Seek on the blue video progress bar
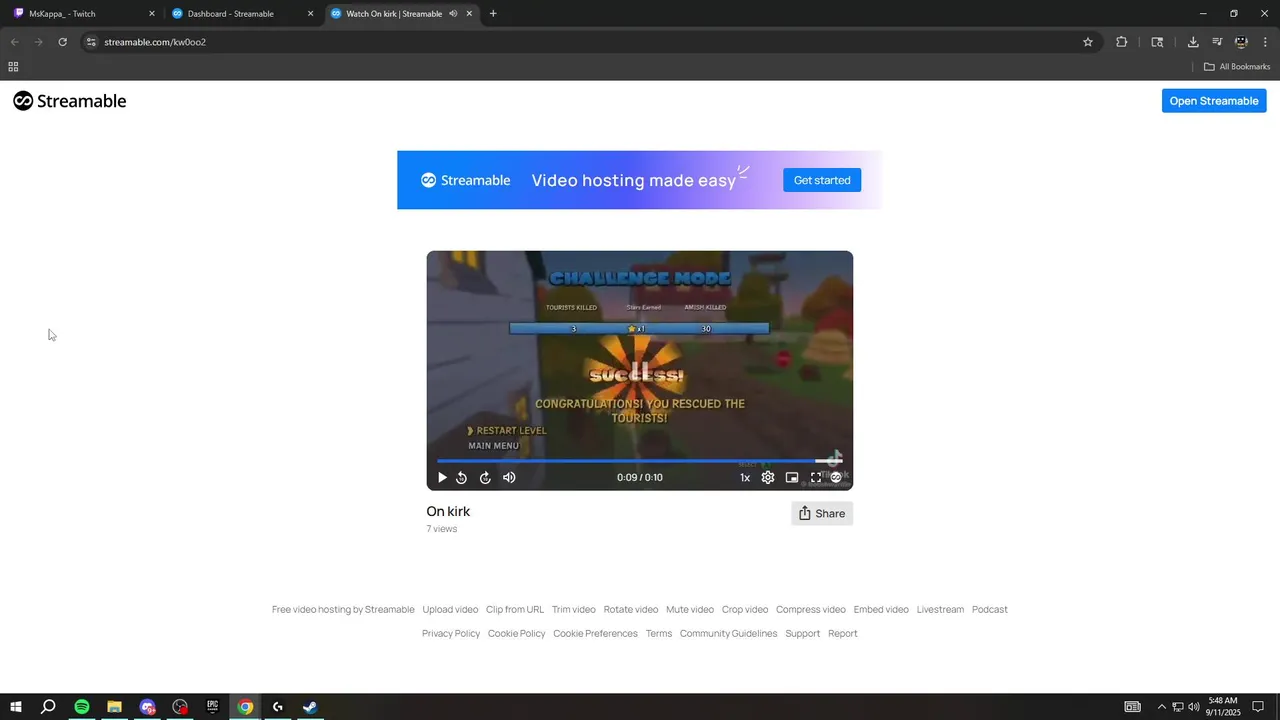 [639, 461]
